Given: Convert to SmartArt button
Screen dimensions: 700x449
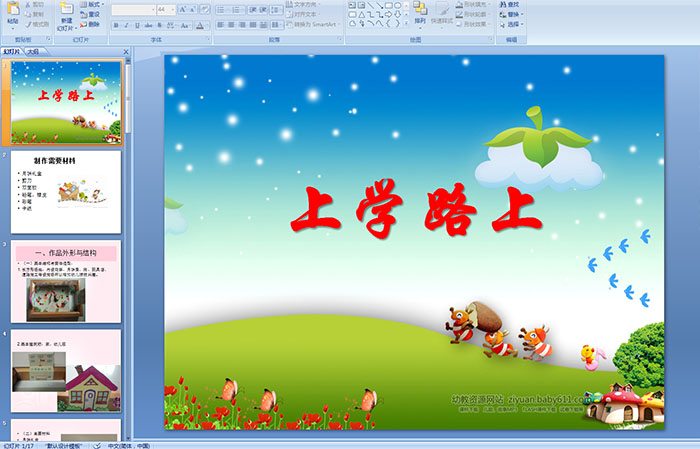Looking at the screenshot, I should 314,24.
